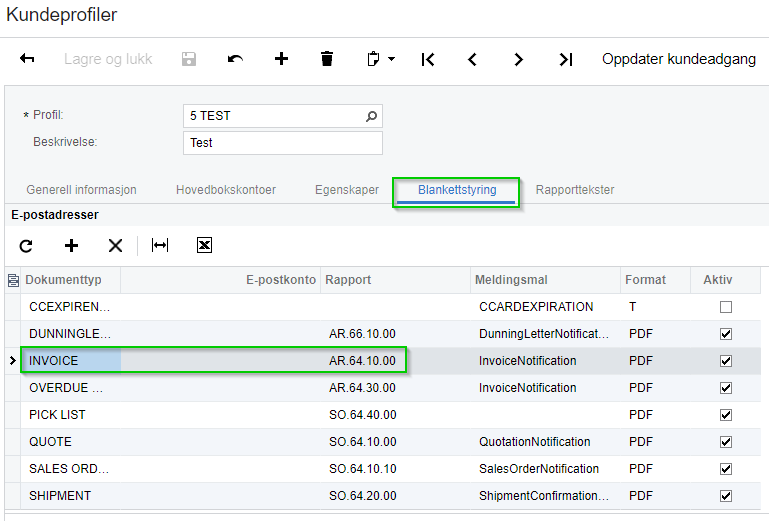Toggle Aktiv checkbox for PICK LIST row
This screenshot has width=769, height=521.
(726, 415)
